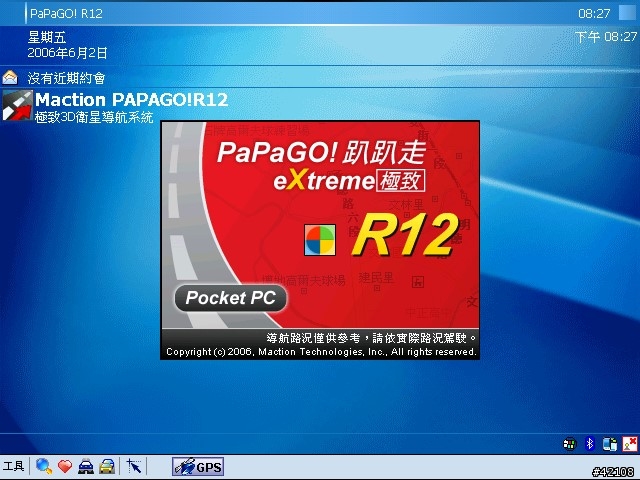Screen dimensions: 640x480
Task: Click the yellow car icon in toolbar
Action: coord(107,466)
